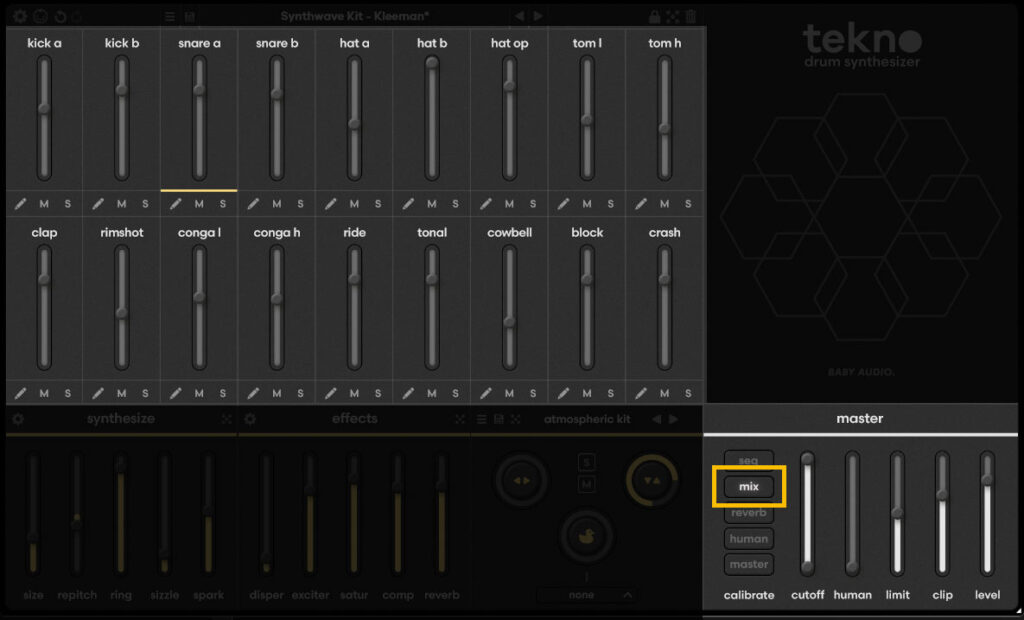Click the trash icon in the top bar
This screenshot has height=620, width=1024.
point(691,16)
